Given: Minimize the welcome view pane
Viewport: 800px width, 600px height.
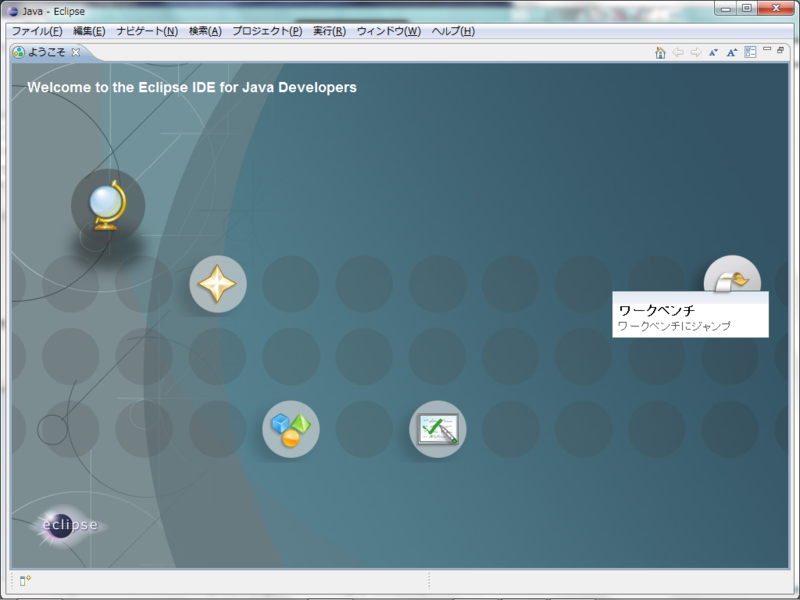Looking at the screenshot, I should 767,49.
